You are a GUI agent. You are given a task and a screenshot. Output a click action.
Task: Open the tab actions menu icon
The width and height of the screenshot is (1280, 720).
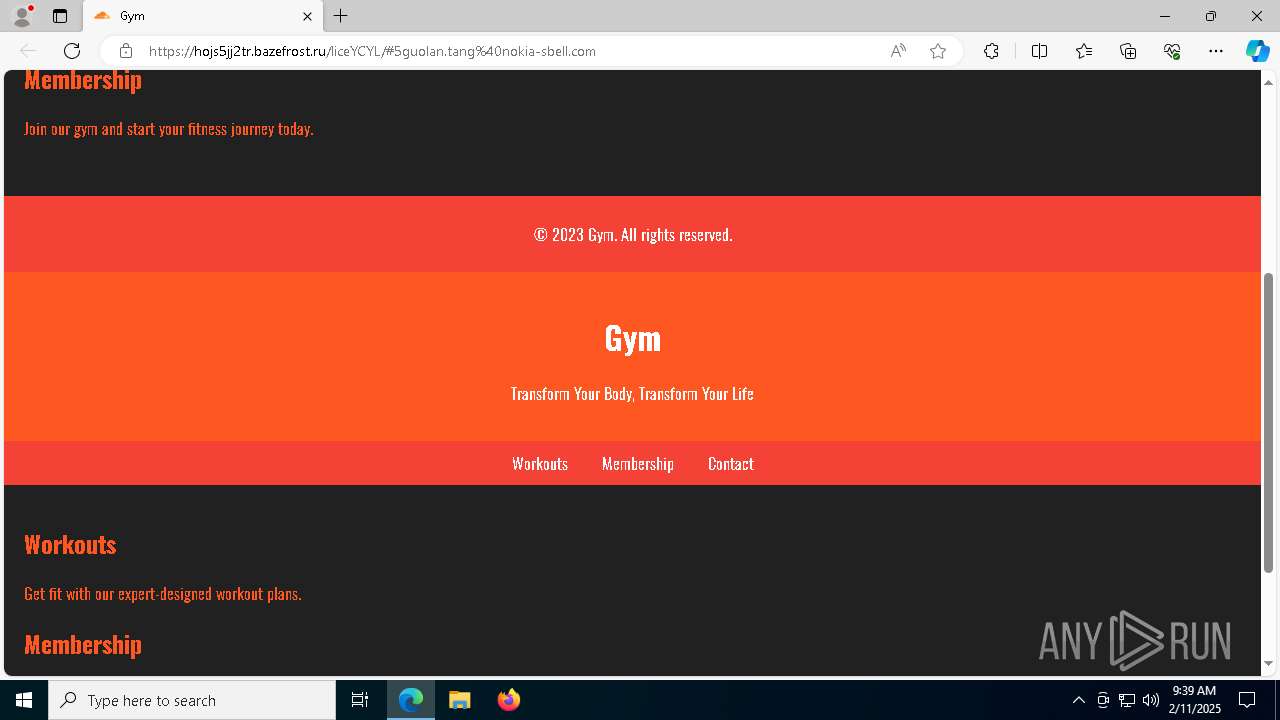point(60,16)
